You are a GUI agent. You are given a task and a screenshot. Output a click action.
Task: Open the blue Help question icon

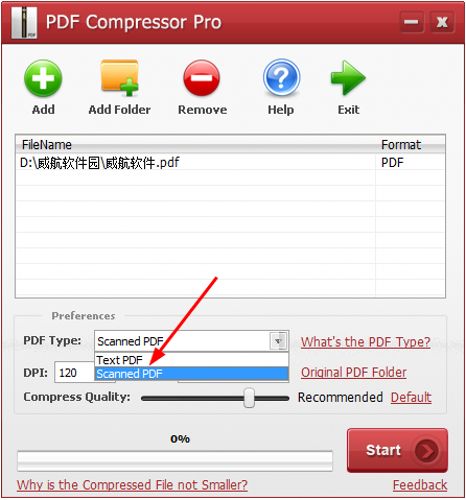[281, 78]
